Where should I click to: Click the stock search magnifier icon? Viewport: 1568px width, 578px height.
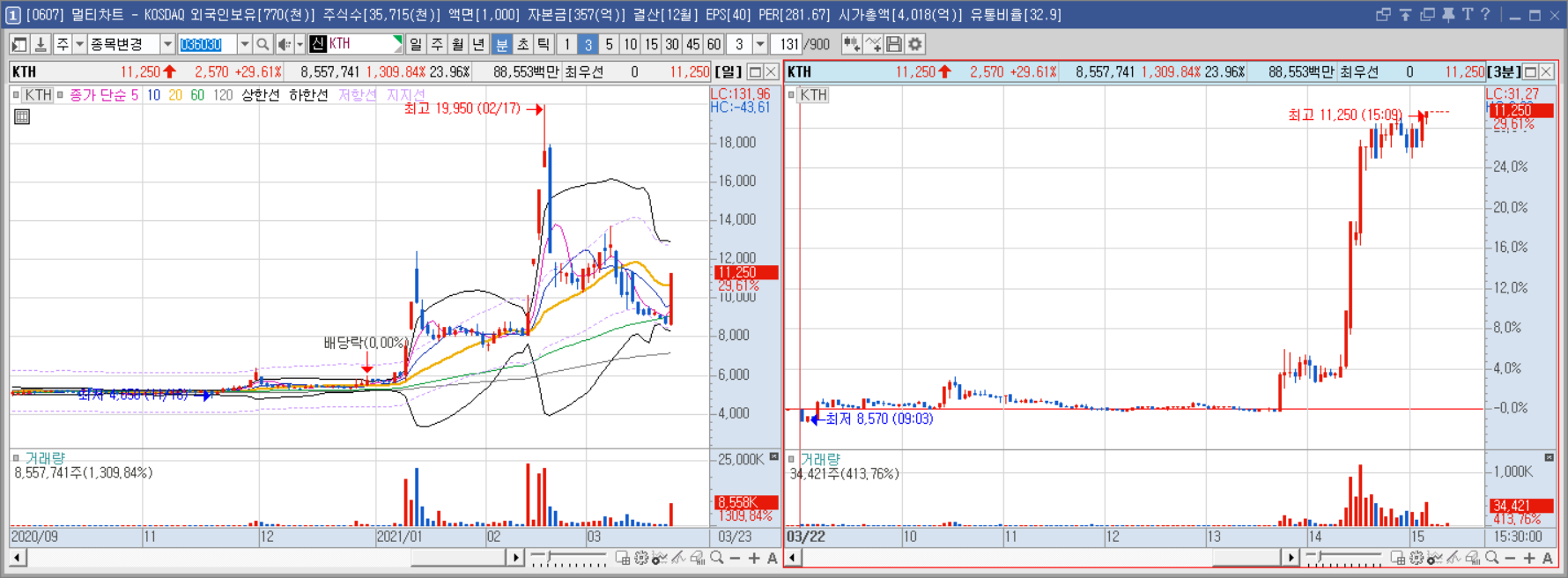pyautogui.click(x=263, y=44)
